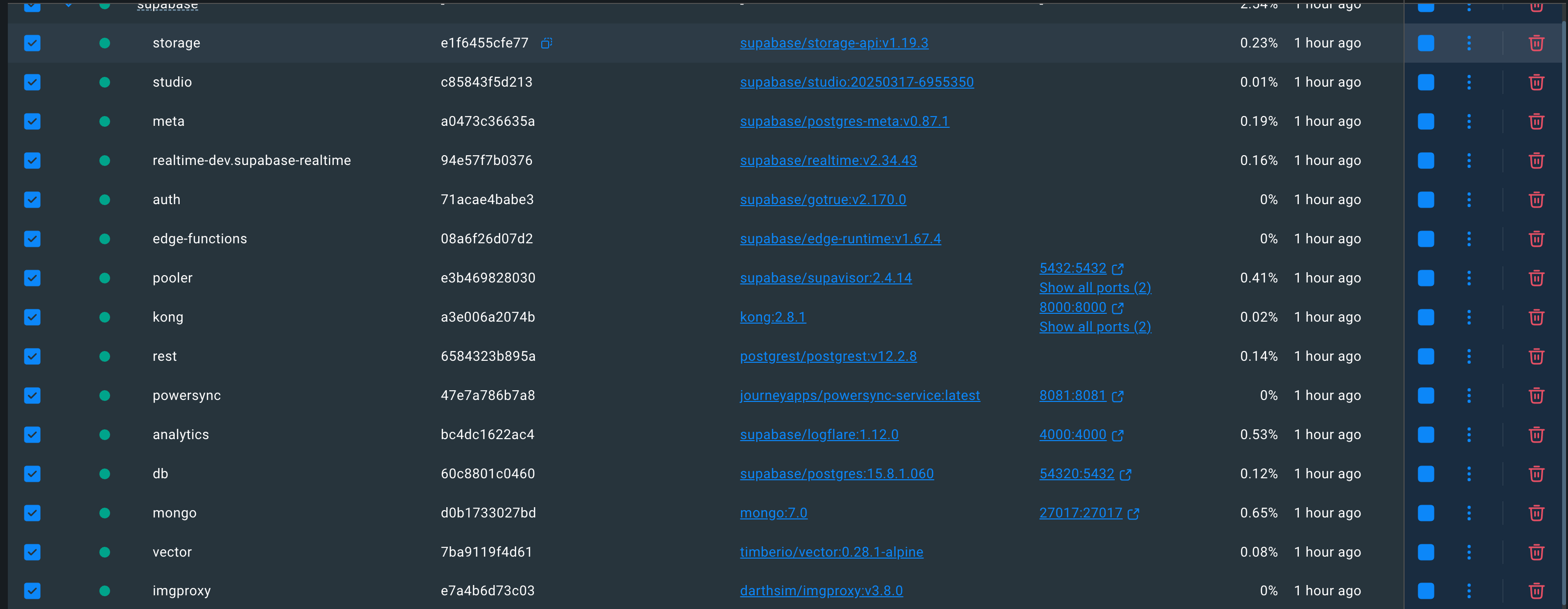
Task: Open supabase/gotrue:v2.170.0 image link
Action: click(823, 200)
